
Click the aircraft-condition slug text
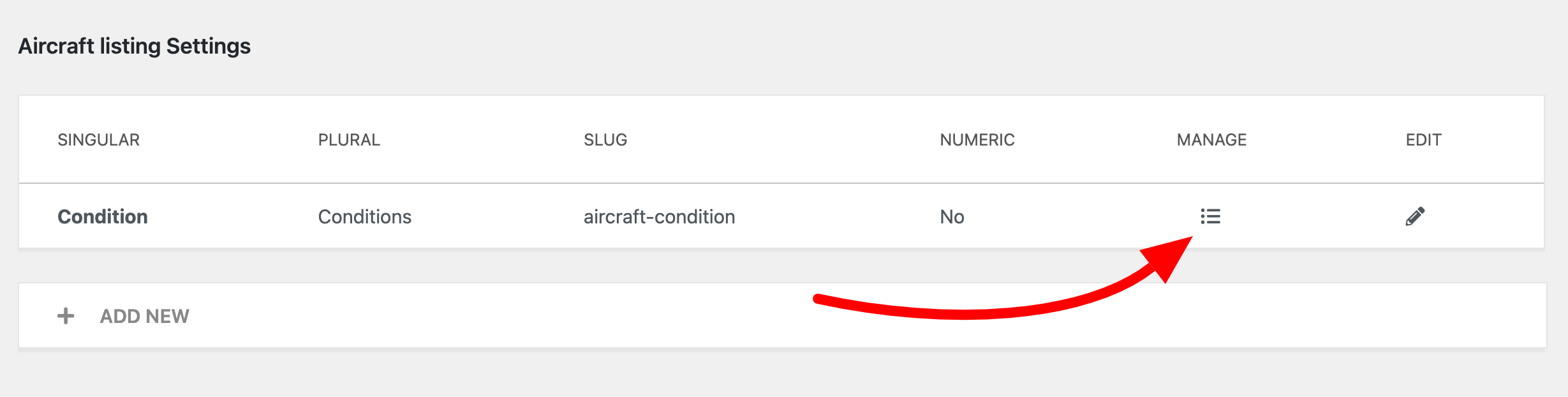point(659,217)
